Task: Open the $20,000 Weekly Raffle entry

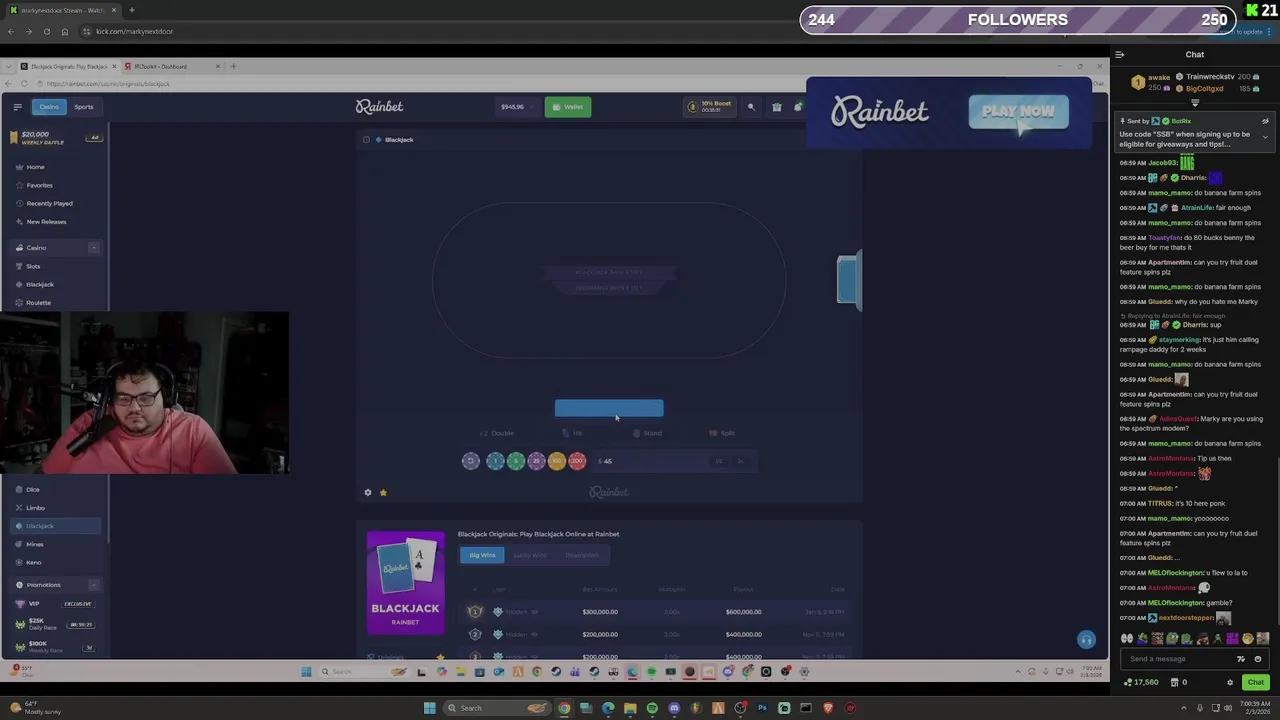Action: 56,138
